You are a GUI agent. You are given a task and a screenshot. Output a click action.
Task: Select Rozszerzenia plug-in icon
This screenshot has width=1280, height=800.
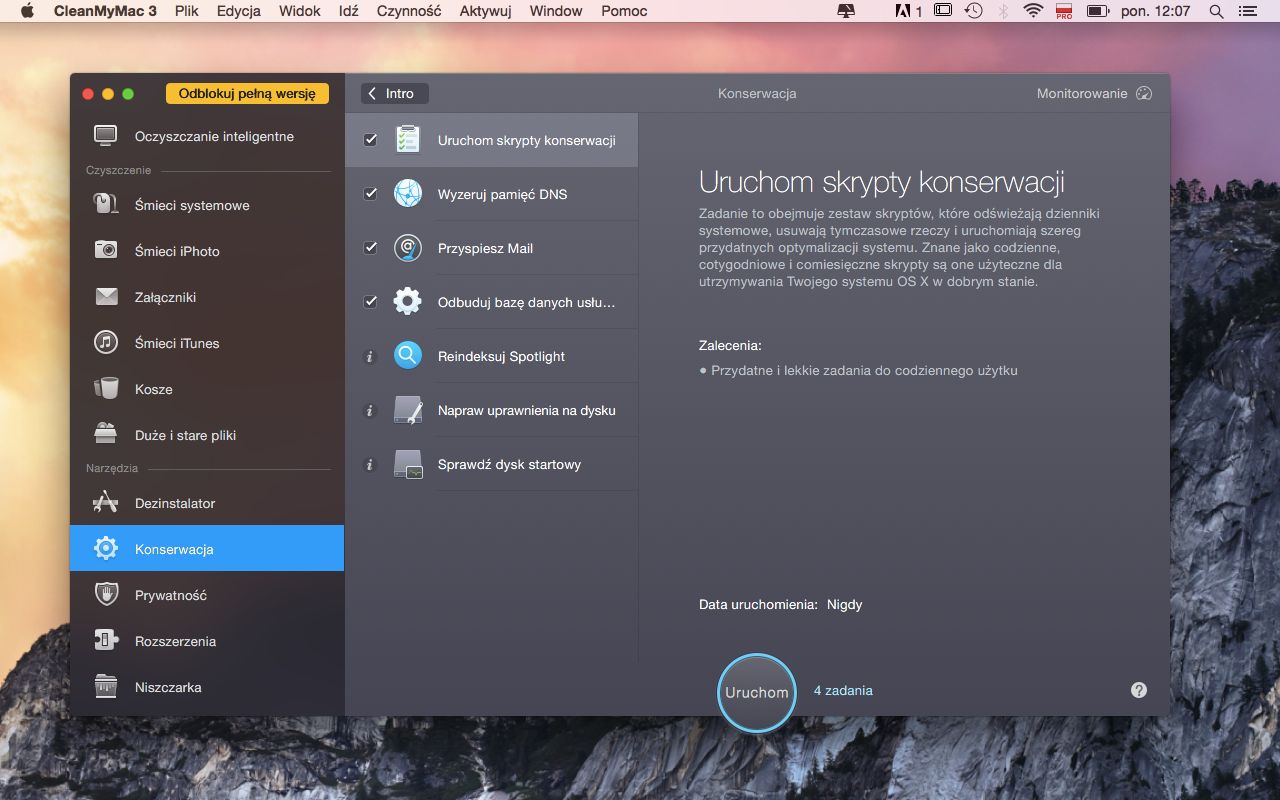point(106,641)
